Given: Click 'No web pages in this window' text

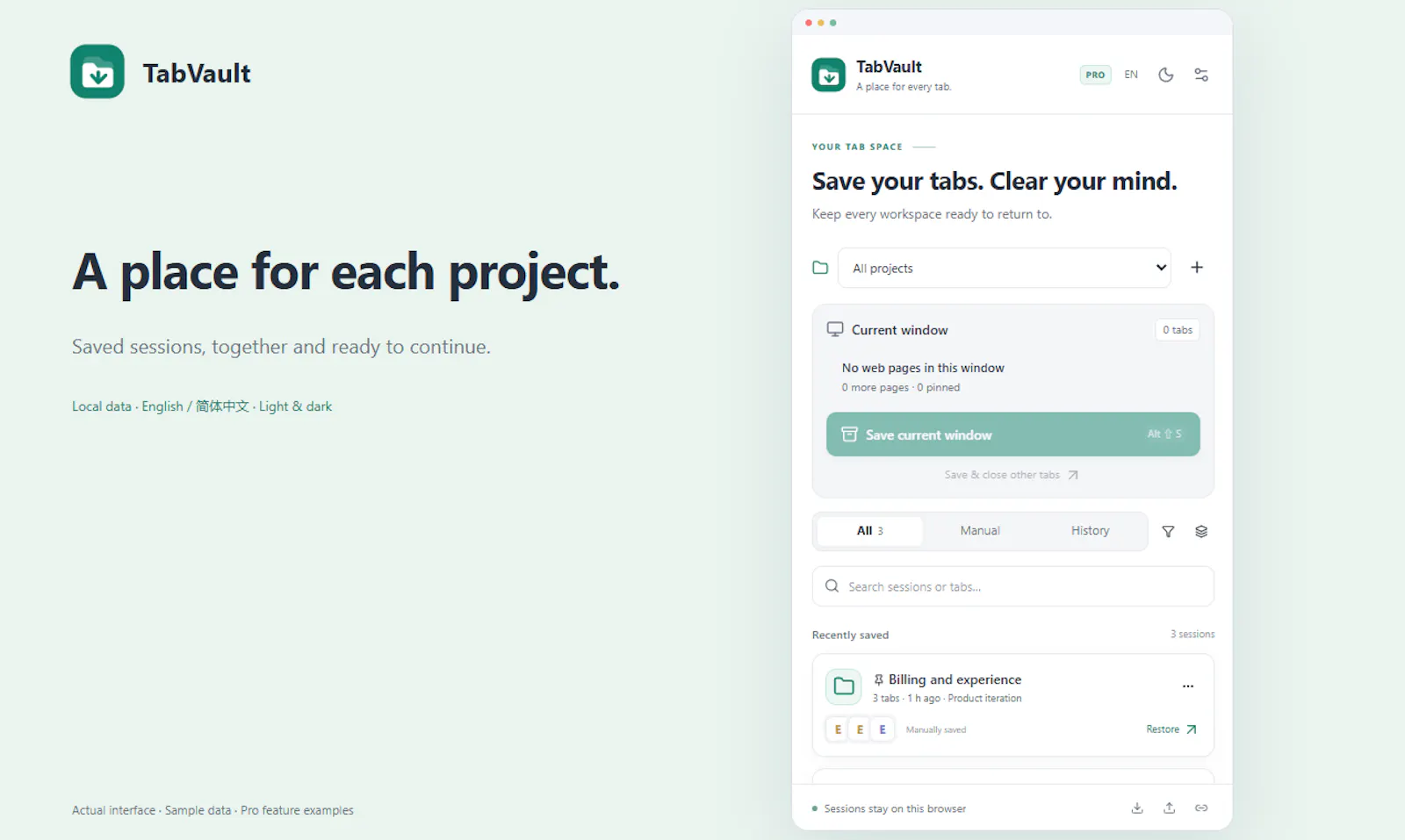Looking at the screenshot, I should point(923,368).
